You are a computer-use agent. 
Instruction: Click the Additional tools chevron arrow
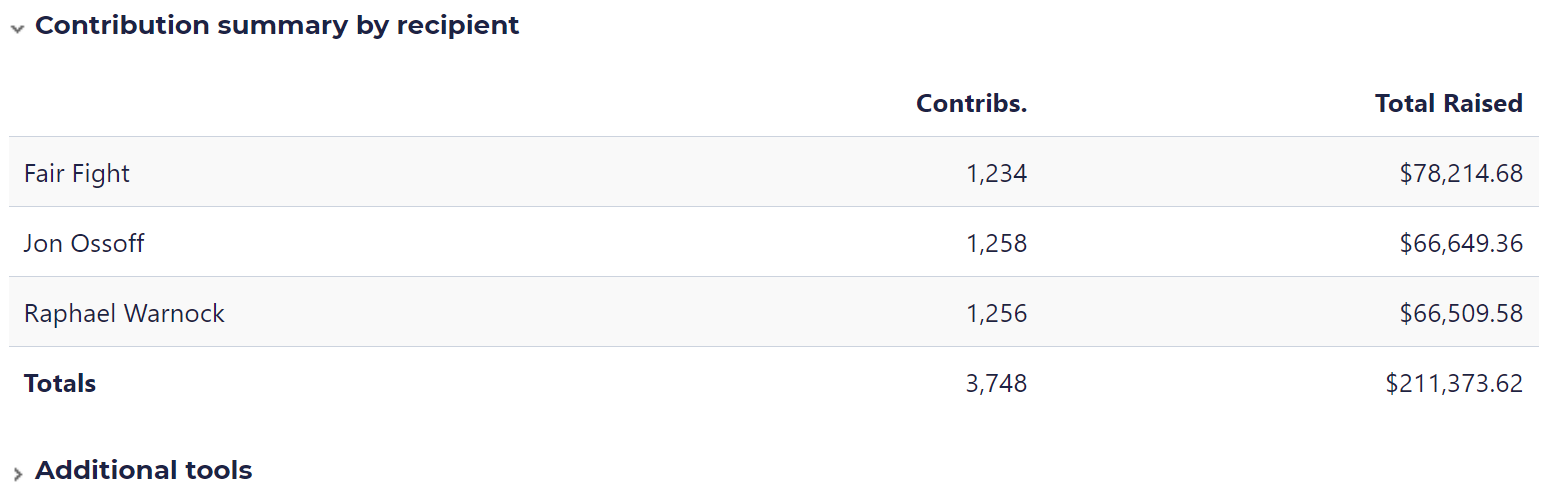pyautogui.click(x=17, y=474)
